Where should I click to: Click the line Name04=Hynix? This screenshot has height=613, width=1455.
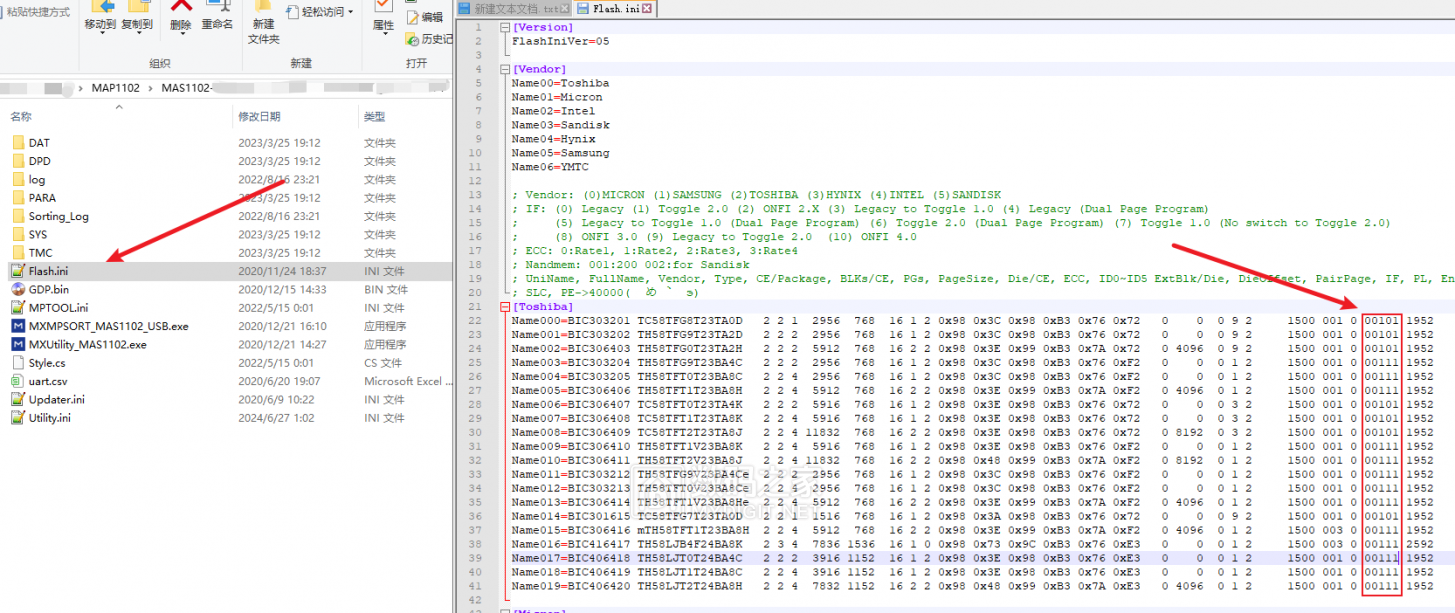(554, 139)
